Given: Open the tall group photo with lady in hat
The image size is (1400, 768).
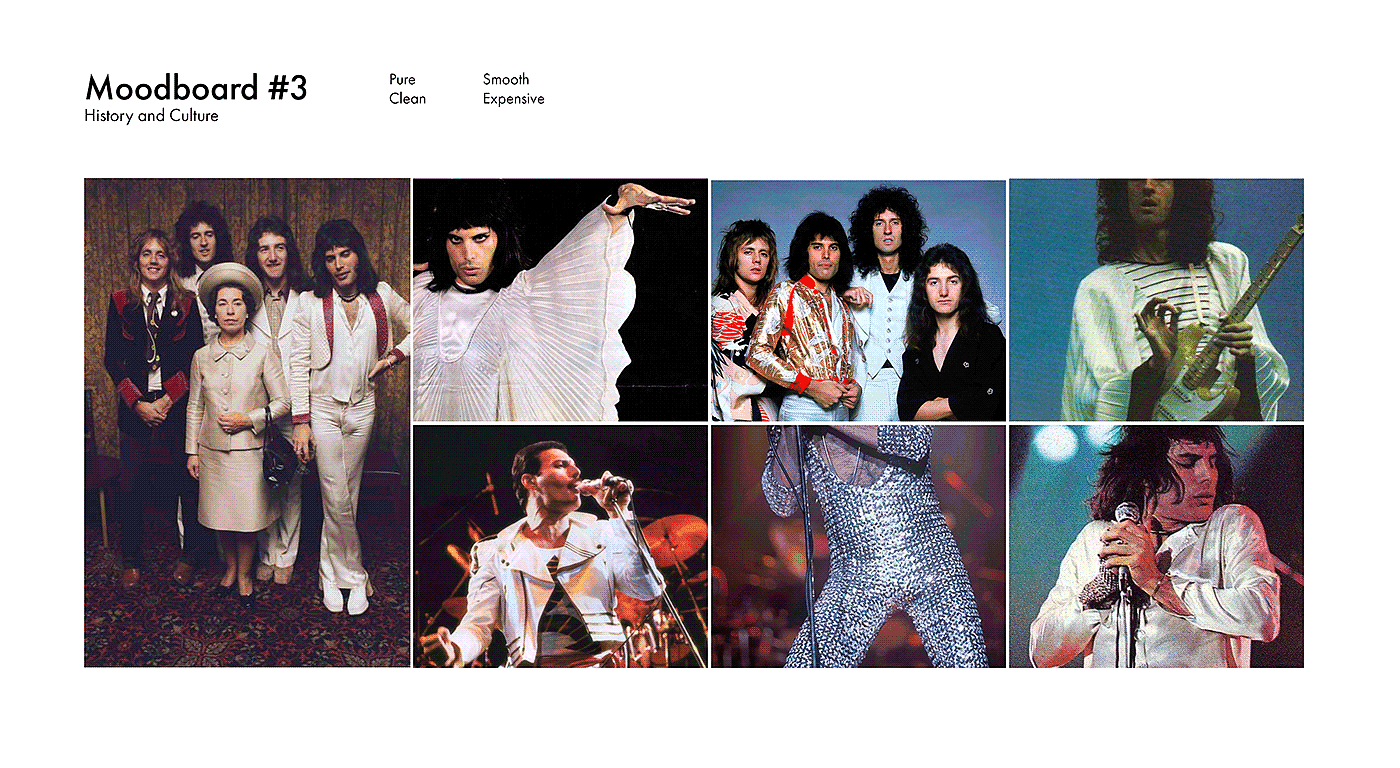Looking at the screenshot, I should [247, 423].
